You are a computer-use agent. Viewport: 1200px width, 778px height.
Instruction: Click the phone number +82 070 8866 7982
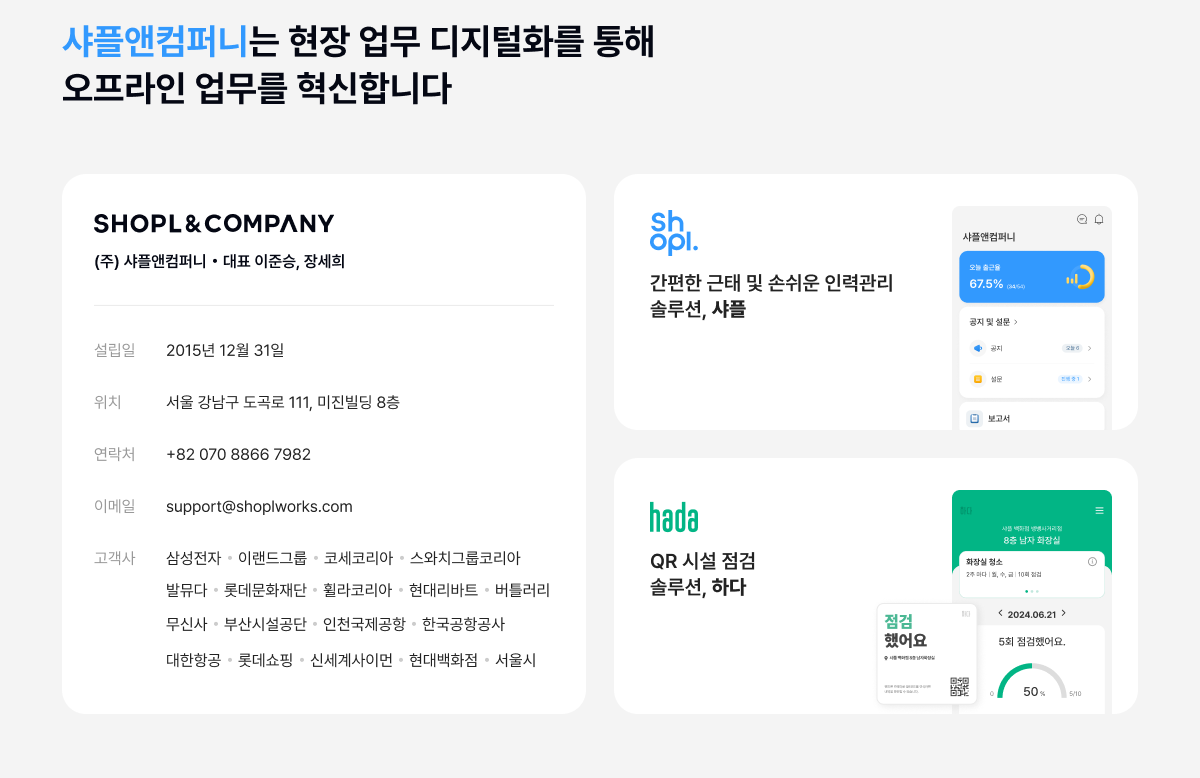tap(238, 455)
